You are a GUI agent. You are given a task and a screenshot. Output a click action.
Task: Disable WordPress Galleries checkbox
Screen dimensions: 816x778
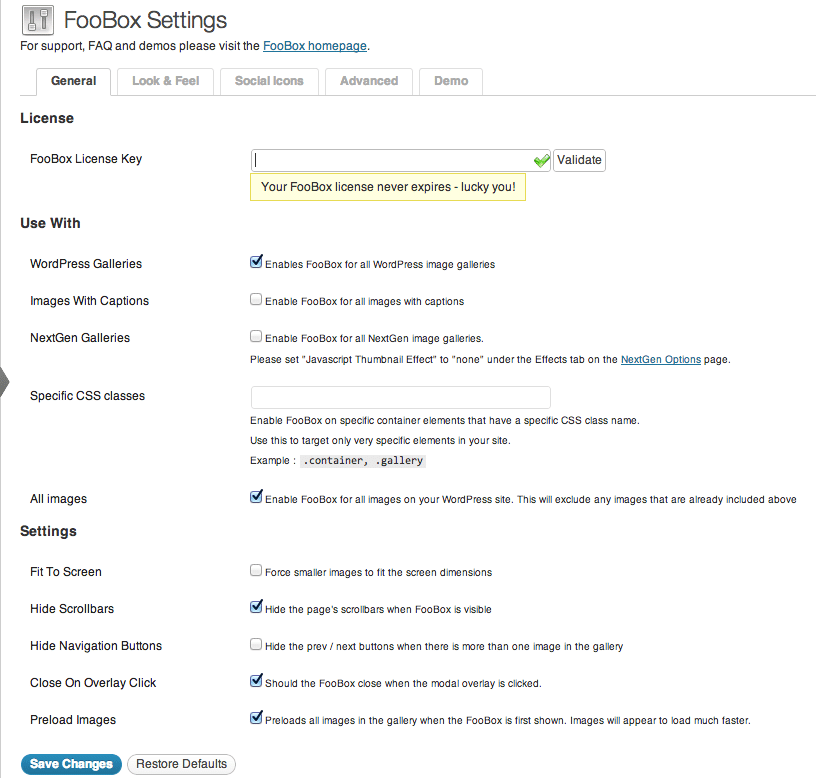[x=256, y=262]
